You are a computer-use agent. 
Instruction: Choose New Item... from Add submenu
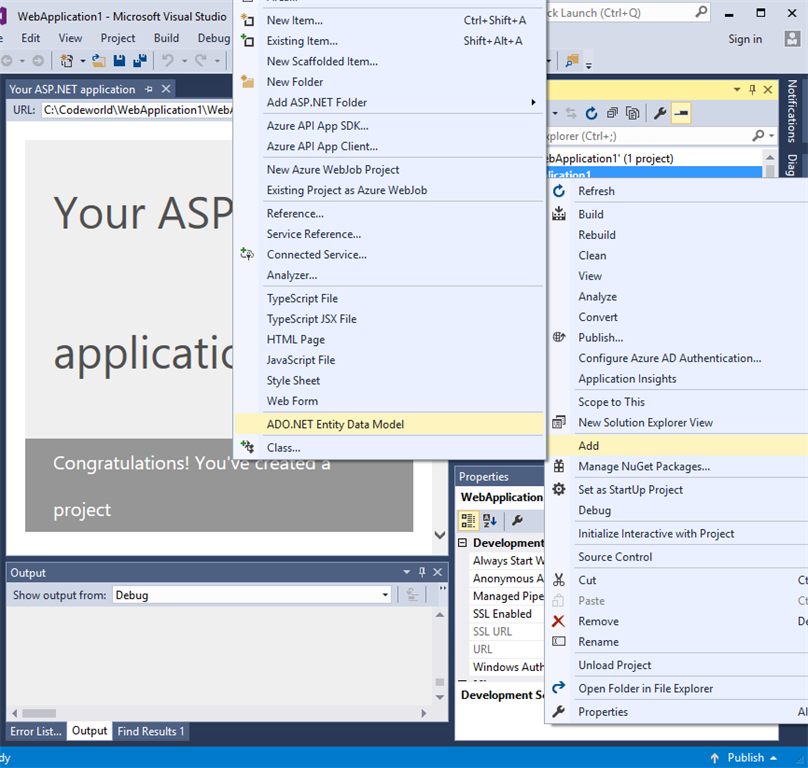pyautogui.click(x=389, y=21)
